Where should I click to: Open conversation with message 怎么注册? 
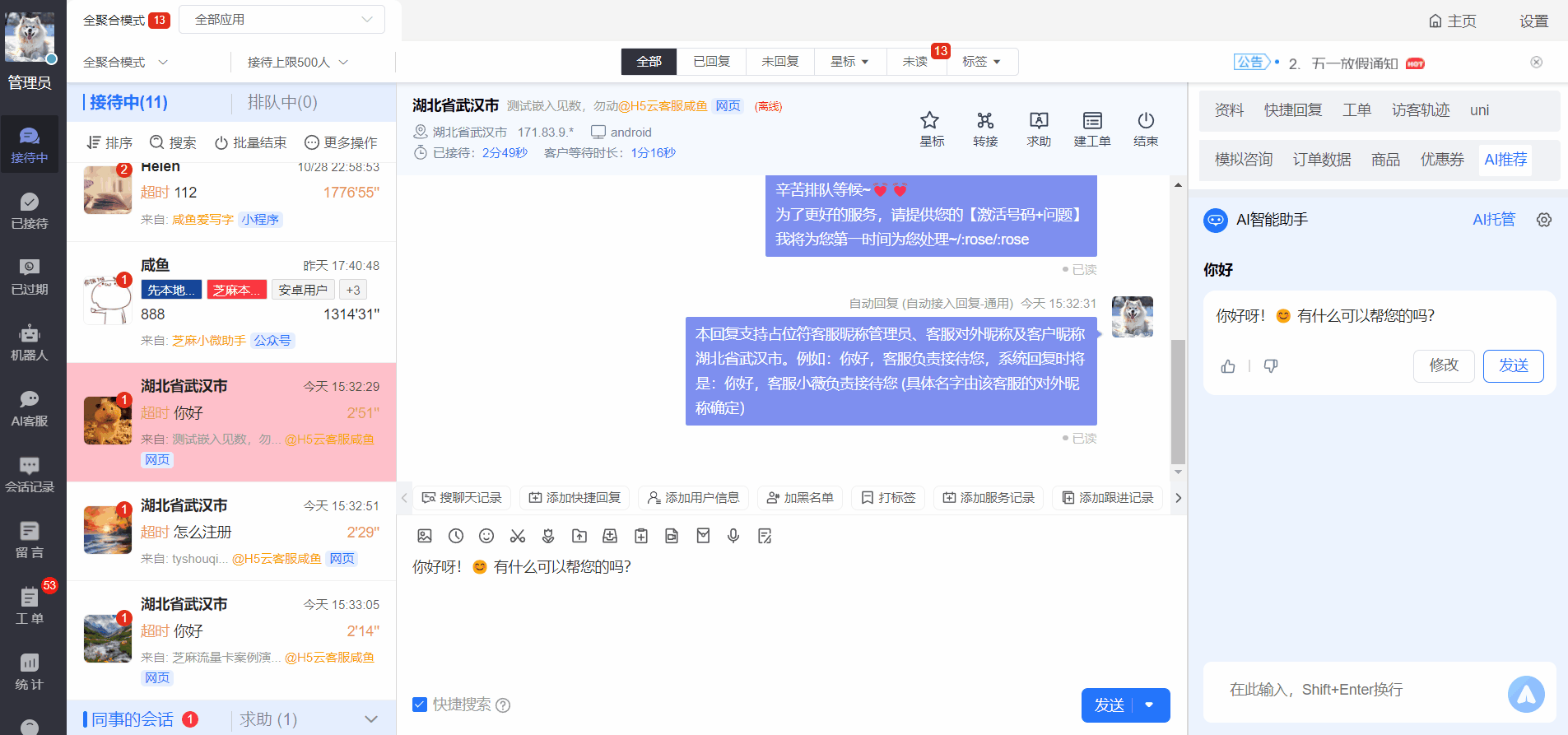[x=231, y=532]
